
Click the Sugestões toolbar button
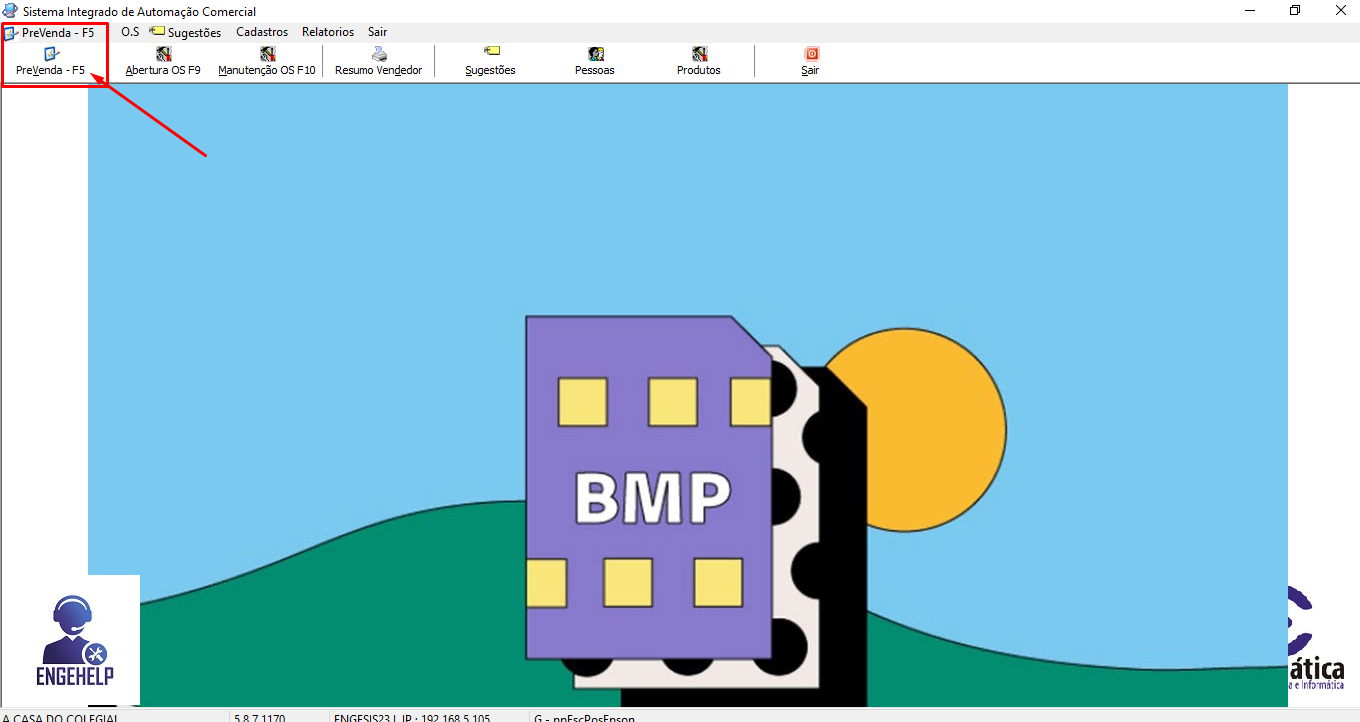(490, 62)
